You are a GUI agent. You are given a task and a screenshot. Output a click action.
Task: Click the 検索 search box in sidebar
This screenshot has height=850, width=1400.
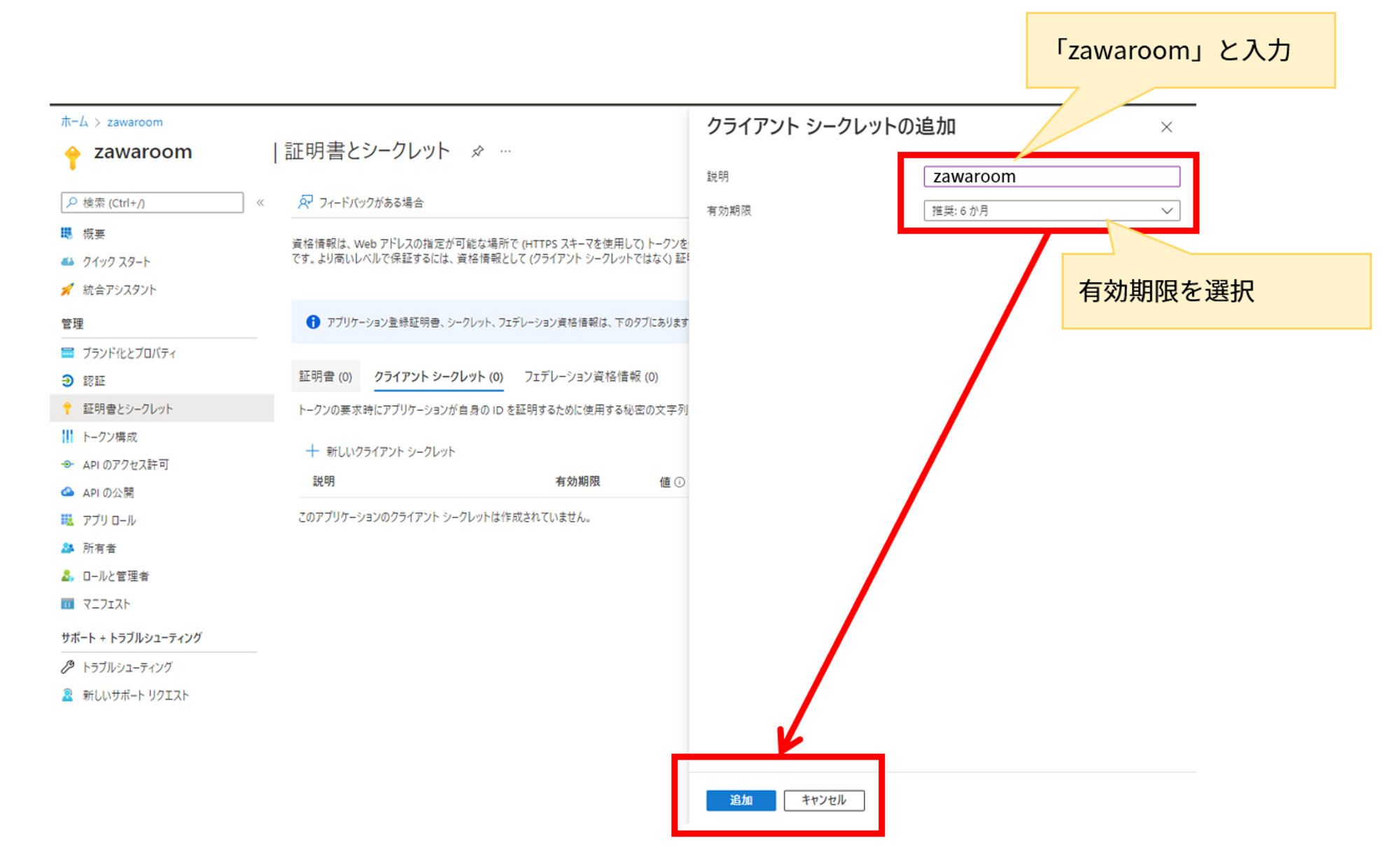(153, 203)
